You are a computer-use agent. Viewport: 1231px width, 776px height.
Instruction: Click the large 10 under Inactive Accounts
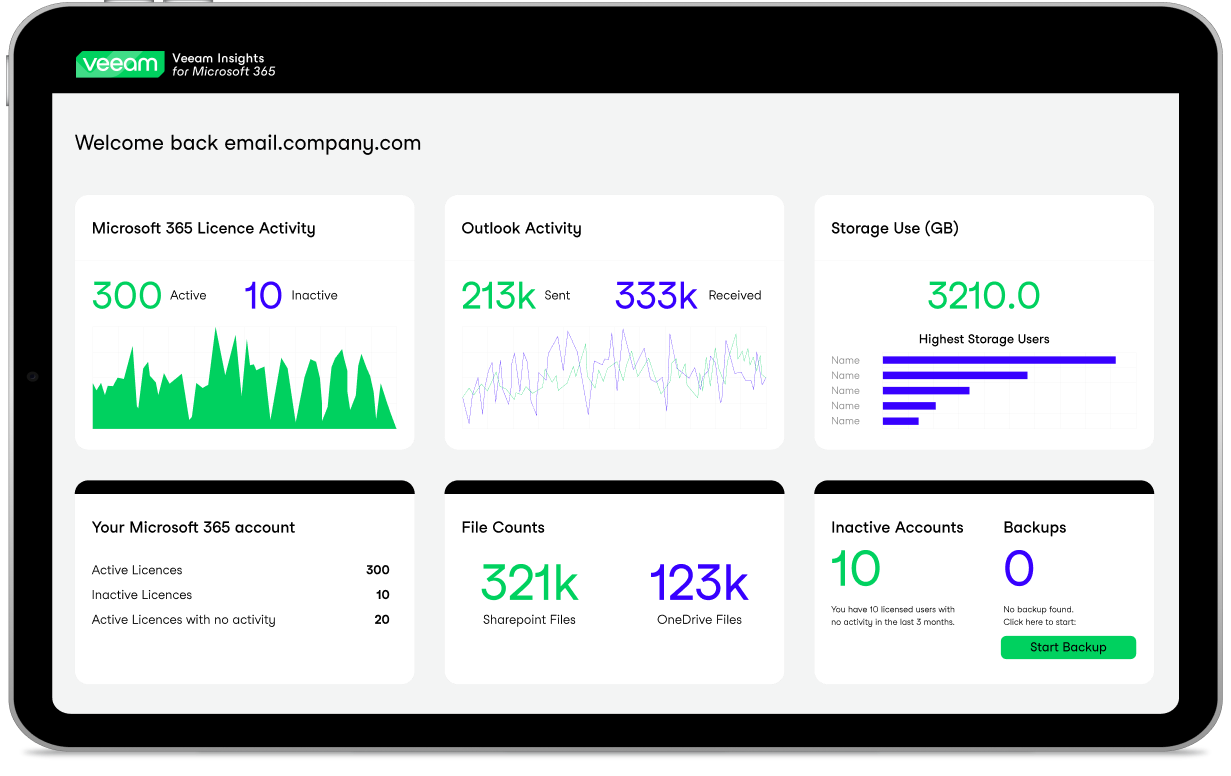[x=856, y=569]
